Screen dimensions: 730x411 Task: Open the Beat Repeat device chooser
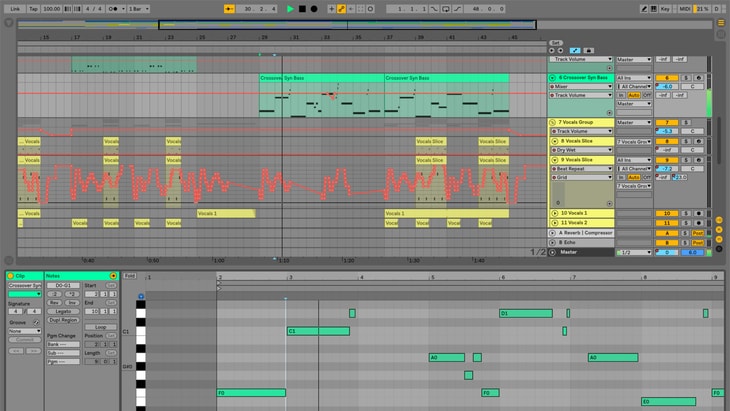point(581,168)
